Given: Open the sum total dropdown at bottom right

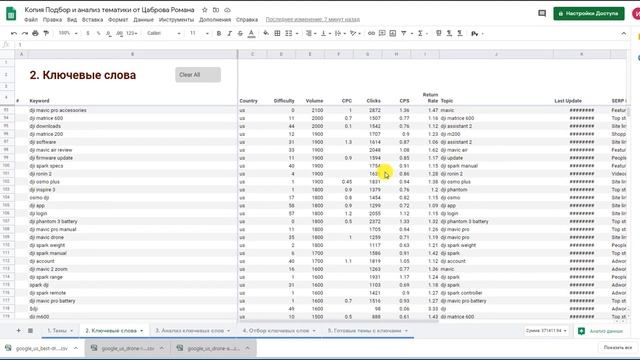Looking at the screenshot, I should pos(546,331).
